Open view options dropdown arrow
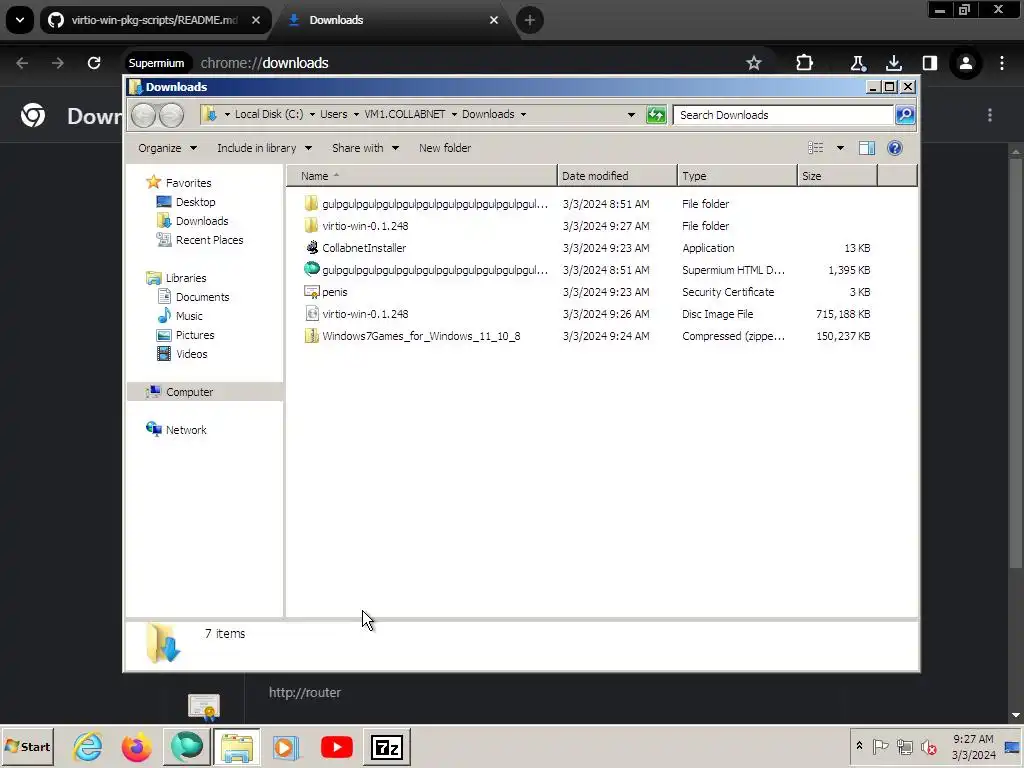The height and width of the screenshot is (768, 1024). 840,148
